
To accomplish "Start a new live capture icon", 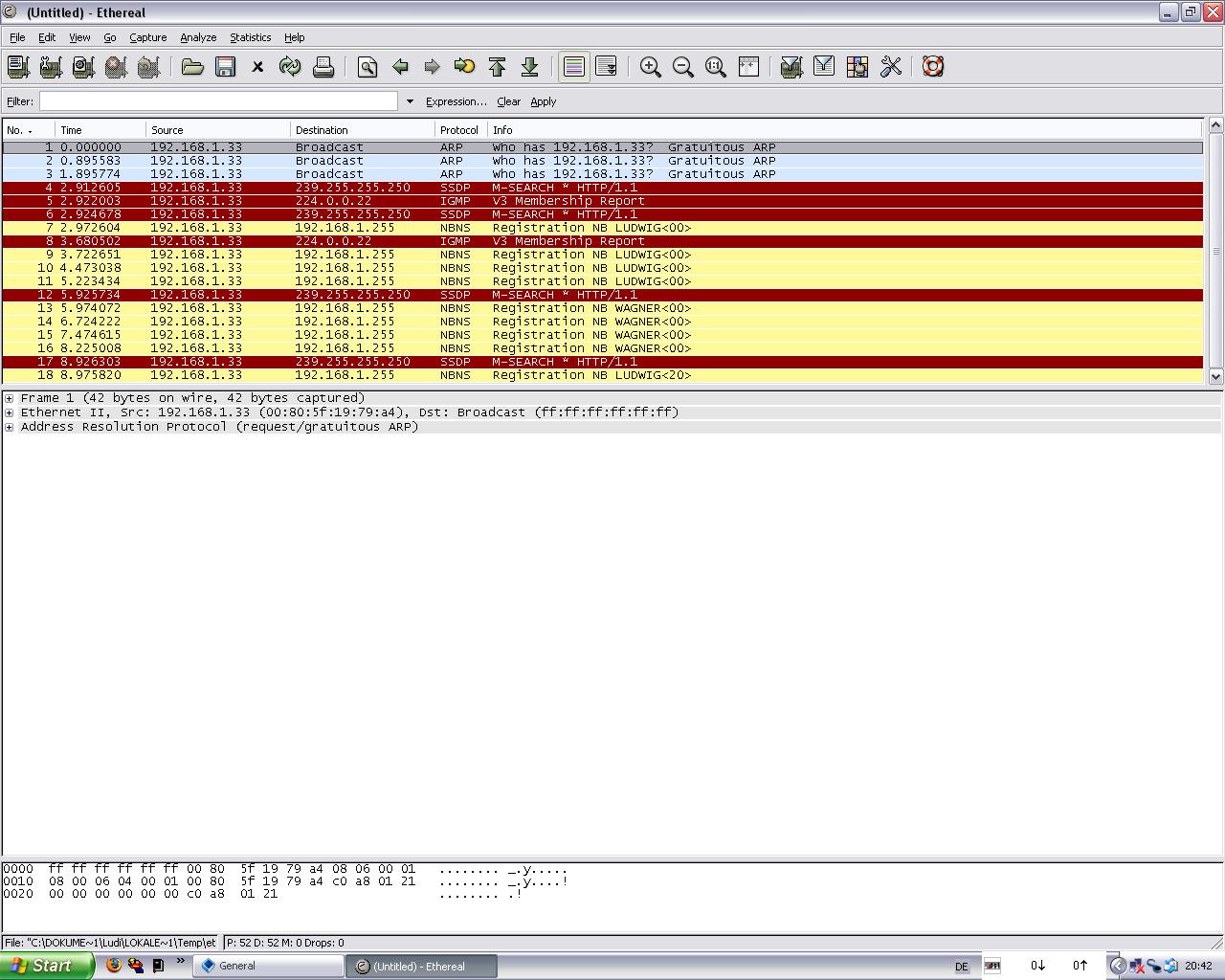I will 83,66.
